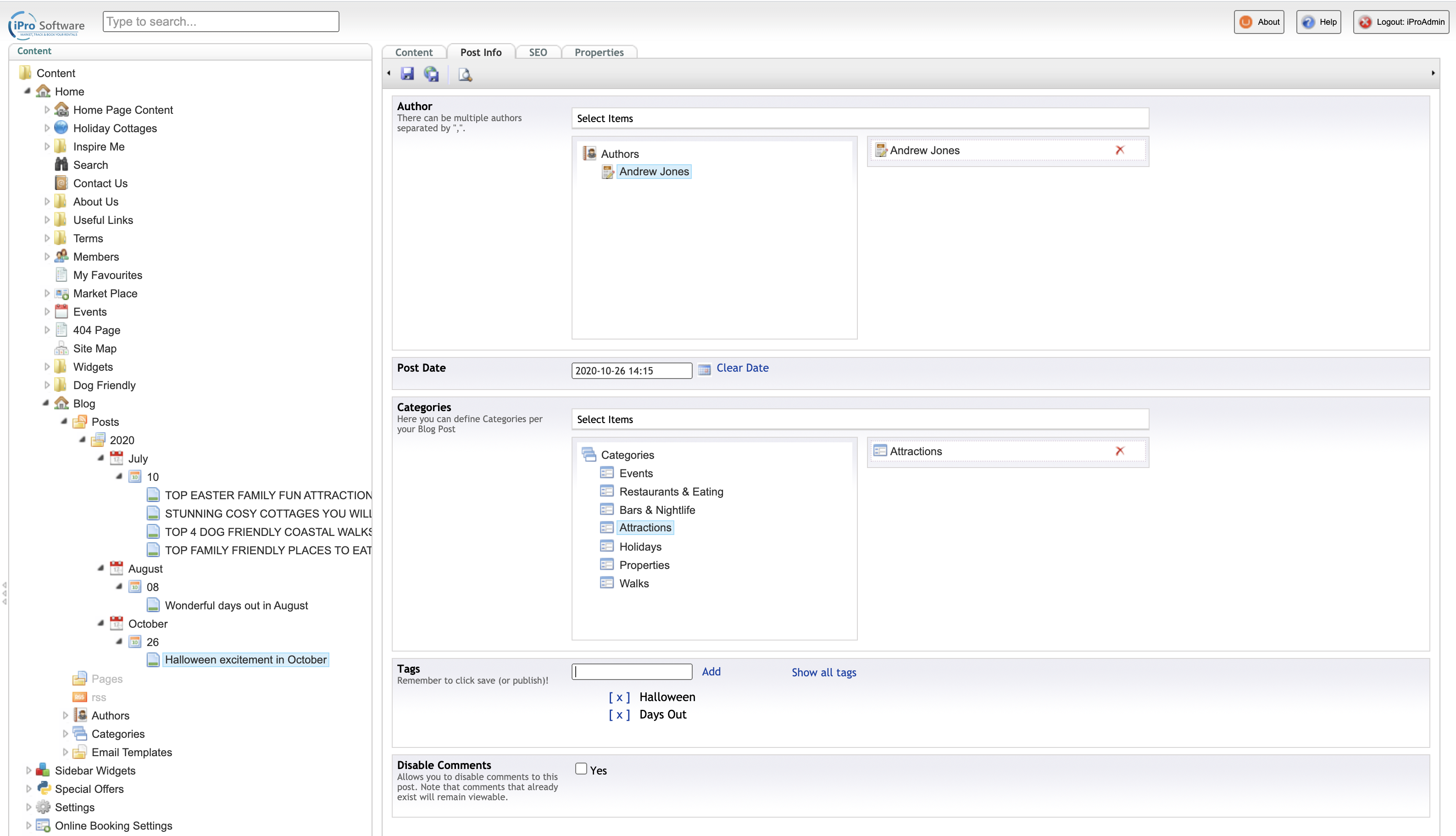Image resolution: width=1456 pixels, height=836 pixels.
Task: Click the Site Map tree icon
Action: point(61,349)
